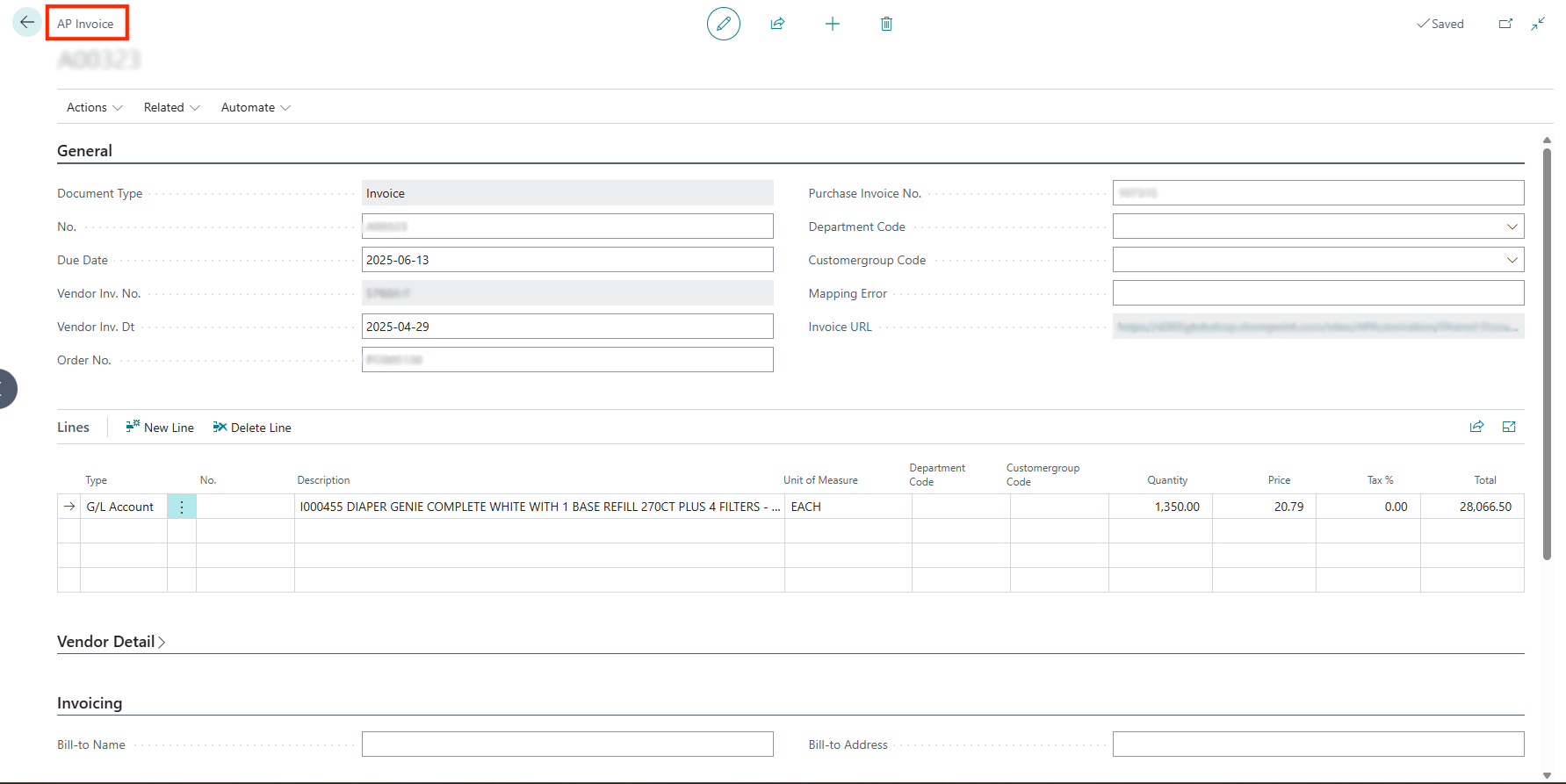
Task: Click the trash delete icon
Action: (886, 24)
